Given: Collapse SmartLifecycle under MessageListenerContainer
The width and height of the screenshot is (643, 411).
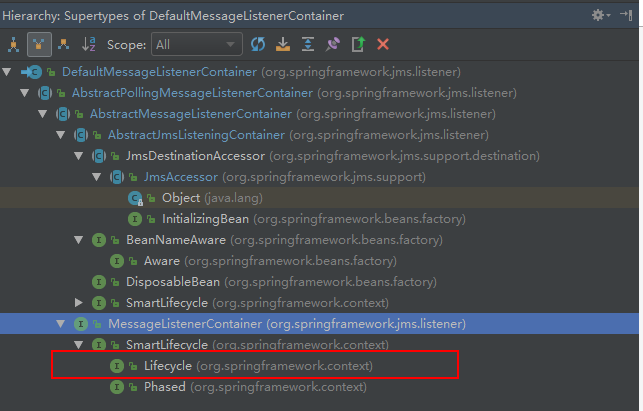Looking at the screenshot, I should (x=79, y=345).
